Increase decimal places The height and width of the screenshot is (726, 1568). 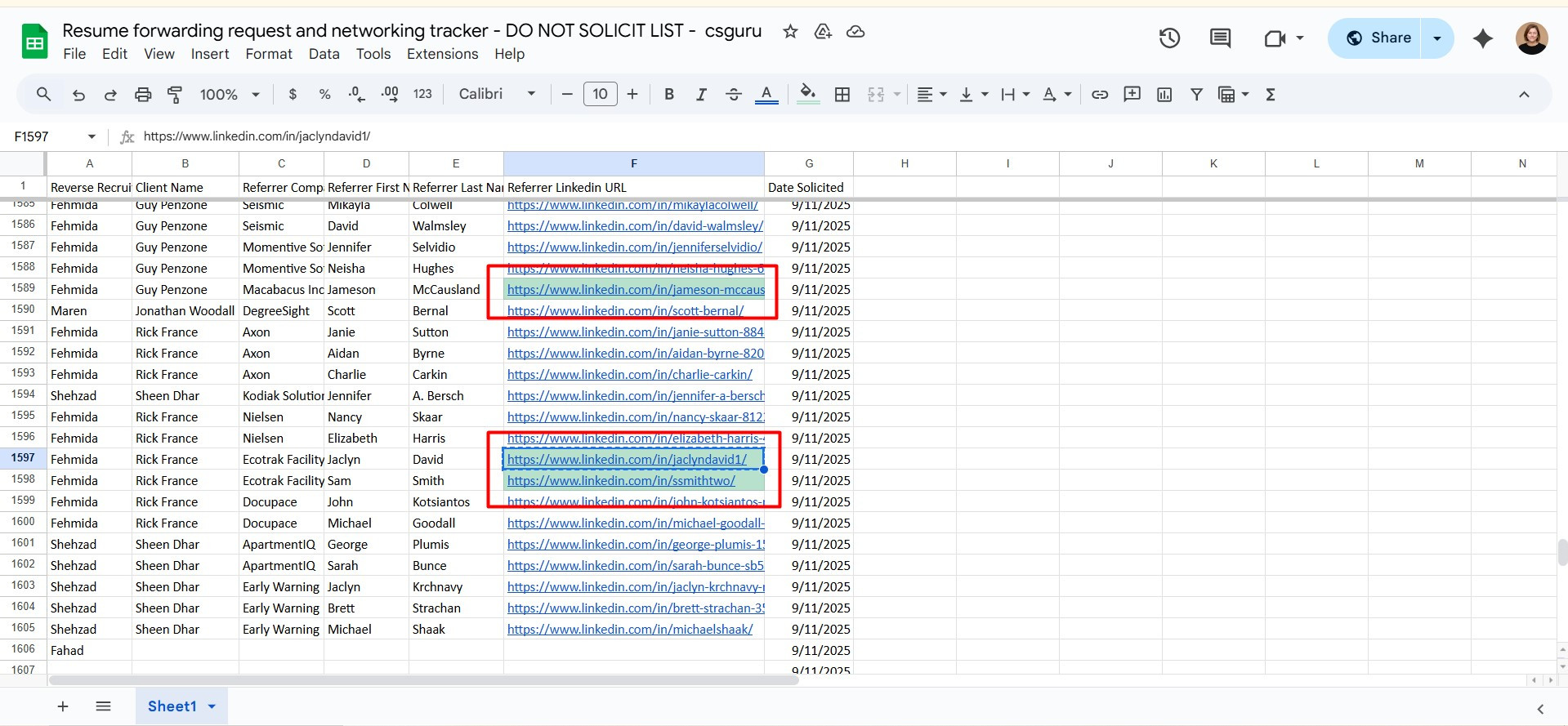[x=390, y=94]
